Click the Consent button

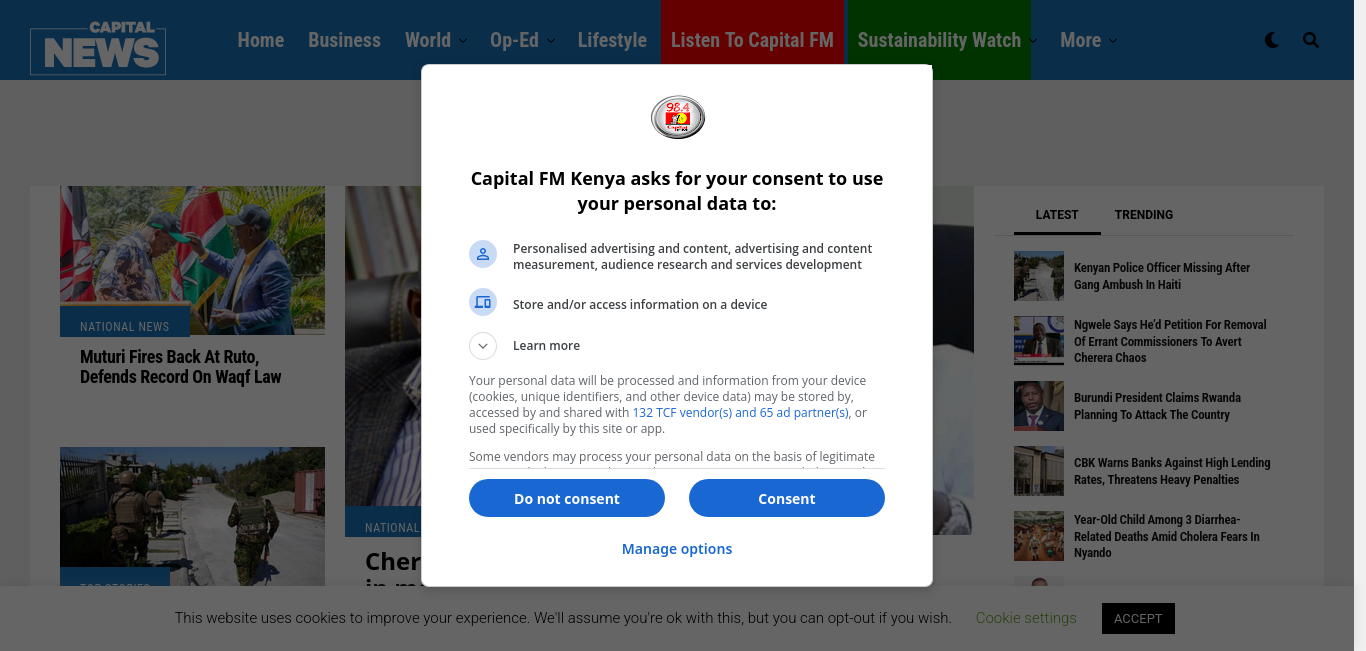[787, 498]
